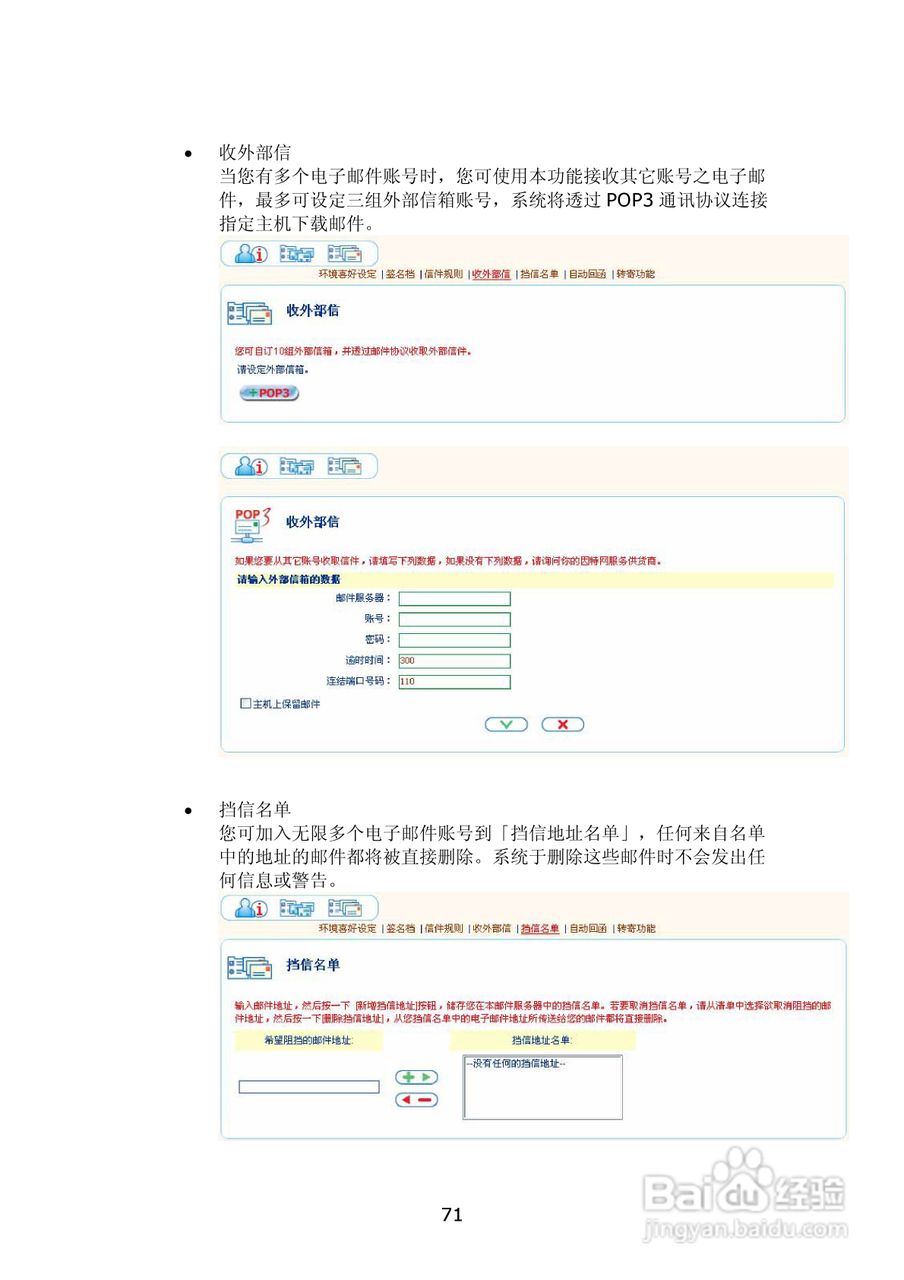904x1280 pixels.
Task: Click middle toolbar icon above the POP3 form
Action: pyautogui.click(x=297, y=466)
